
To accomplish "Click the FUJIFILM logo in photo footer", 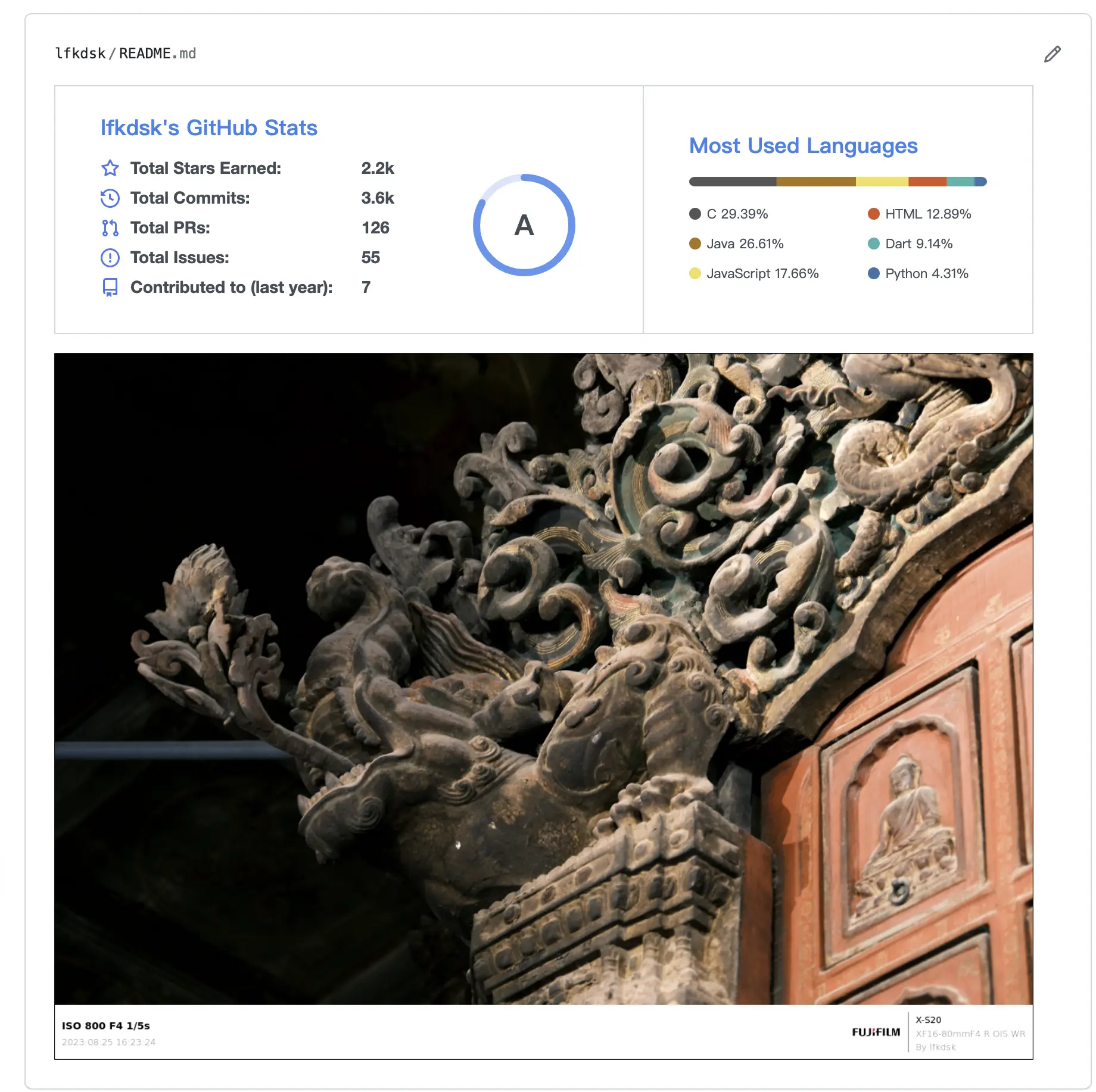I will [876, 1032].
